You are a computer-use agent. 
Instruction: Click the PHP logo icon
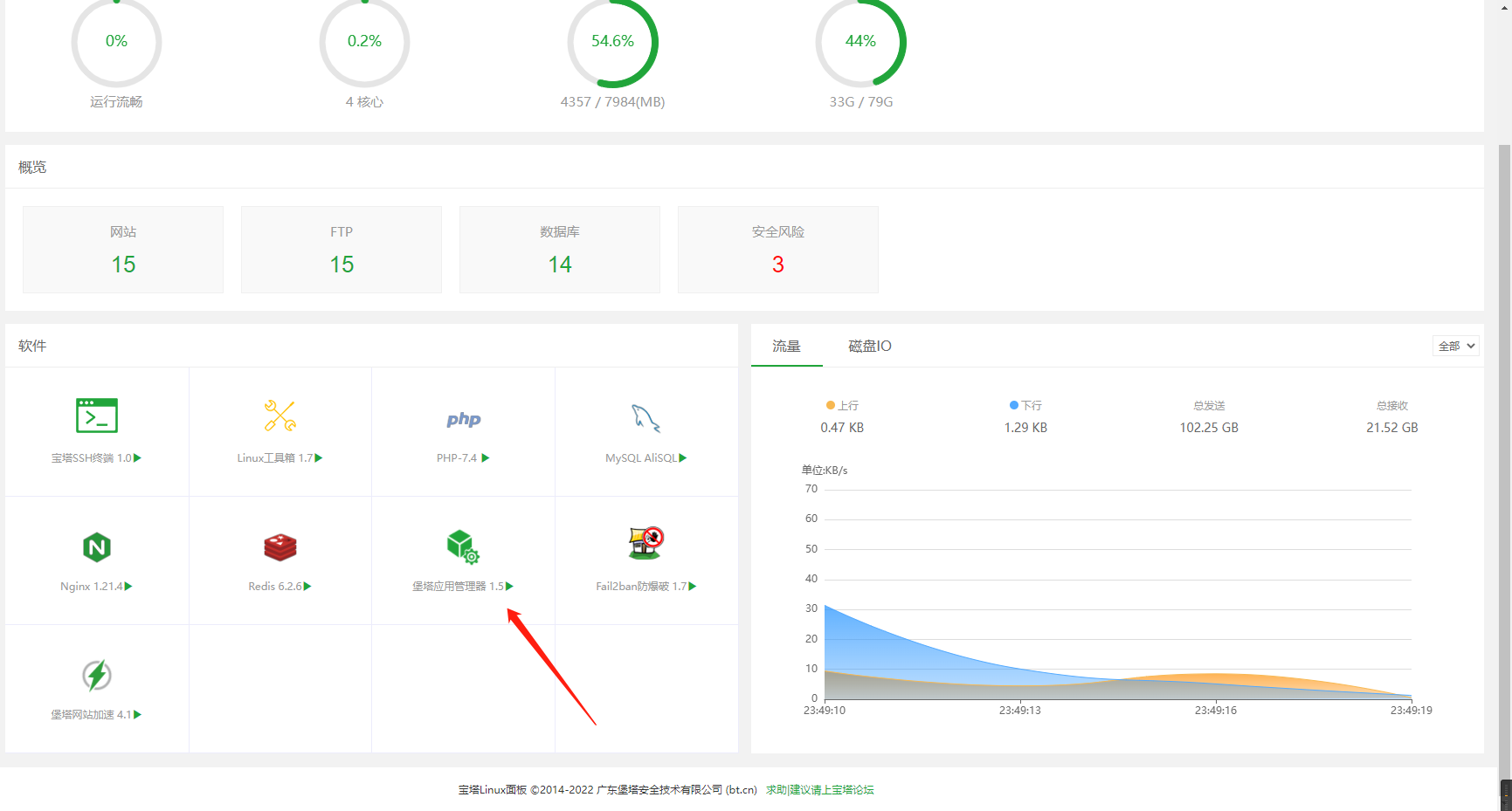tap(464, 420)
